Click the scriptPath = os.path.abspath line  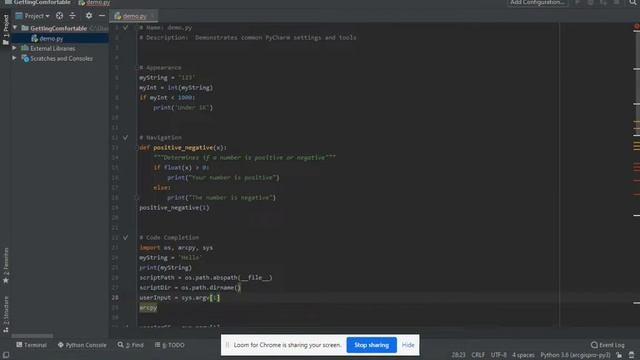pos(206,278)
